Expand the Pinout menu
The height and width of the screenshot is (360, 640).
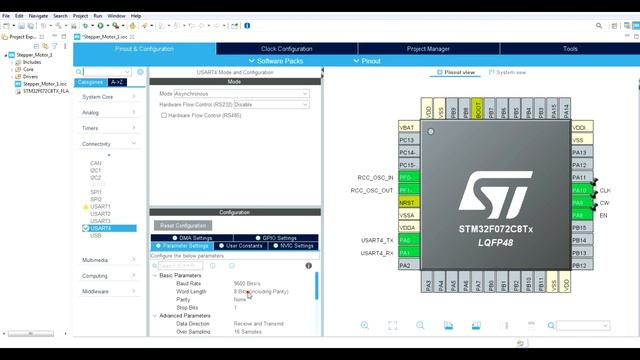367,61
